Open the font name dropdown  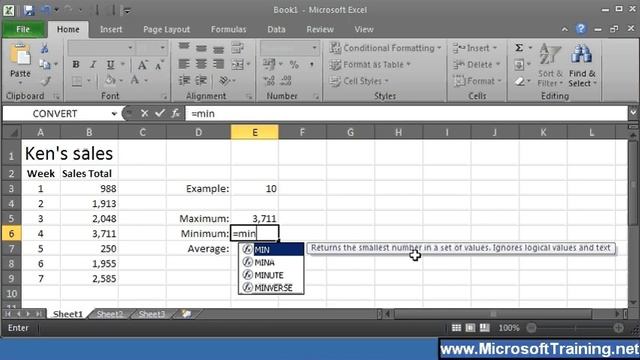(130, 48)
